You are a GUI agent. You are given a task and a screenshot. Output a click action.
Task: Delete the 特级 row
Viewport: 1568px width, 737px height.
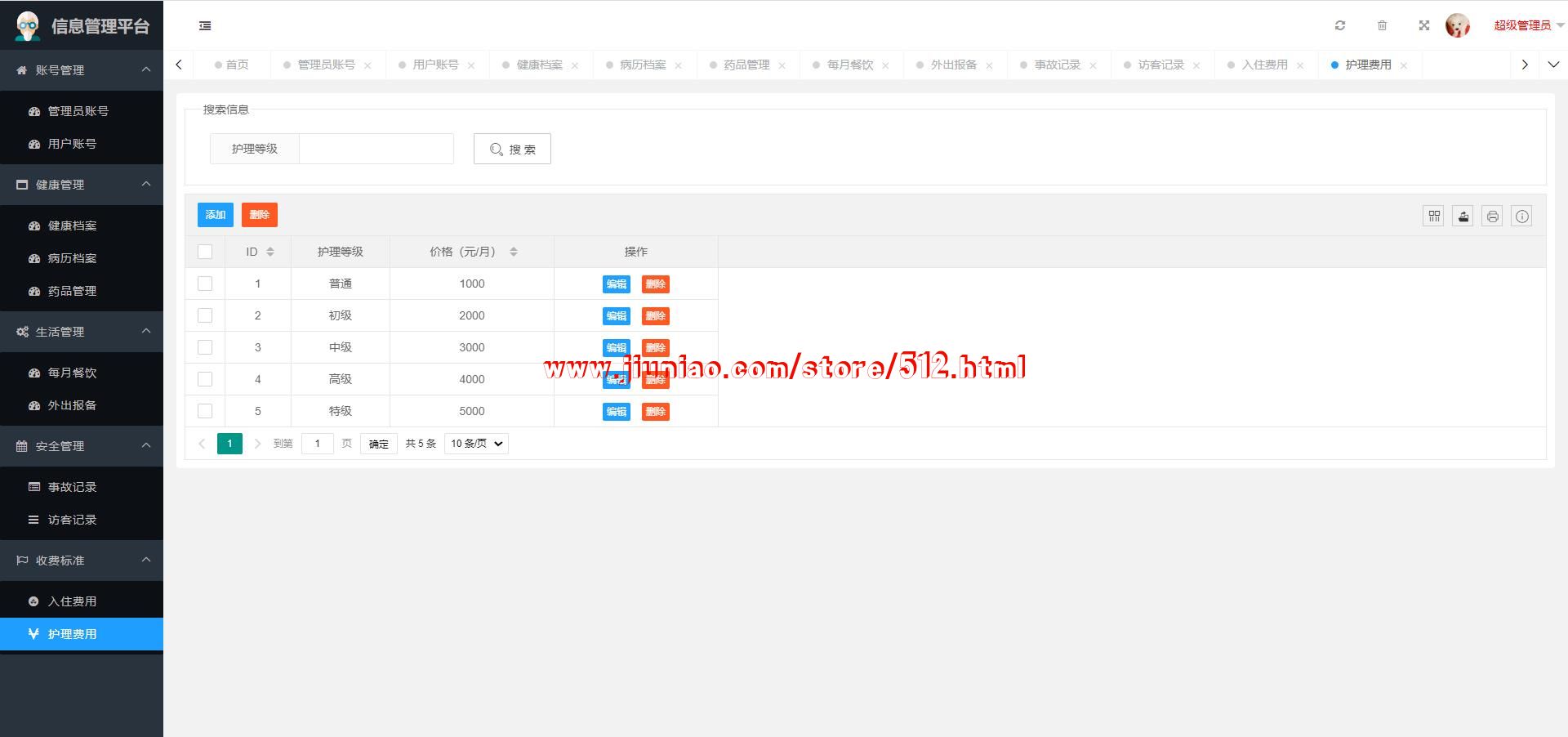pos(656,412)
